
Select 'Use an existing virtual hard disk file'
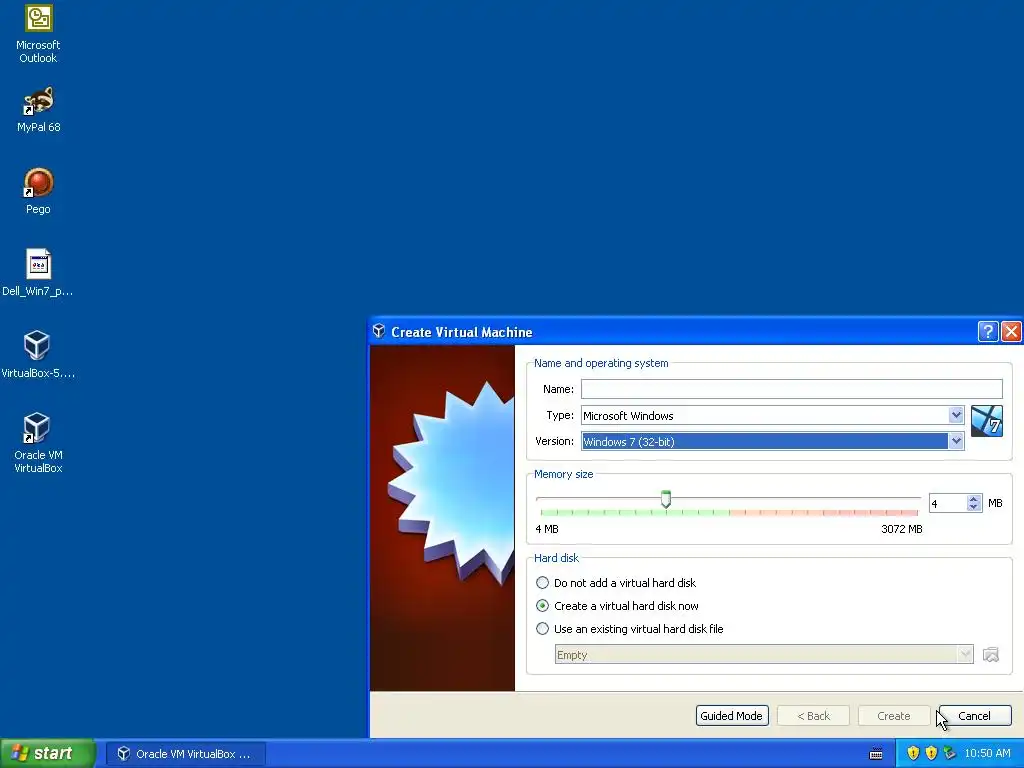click(x=630, y=629)
